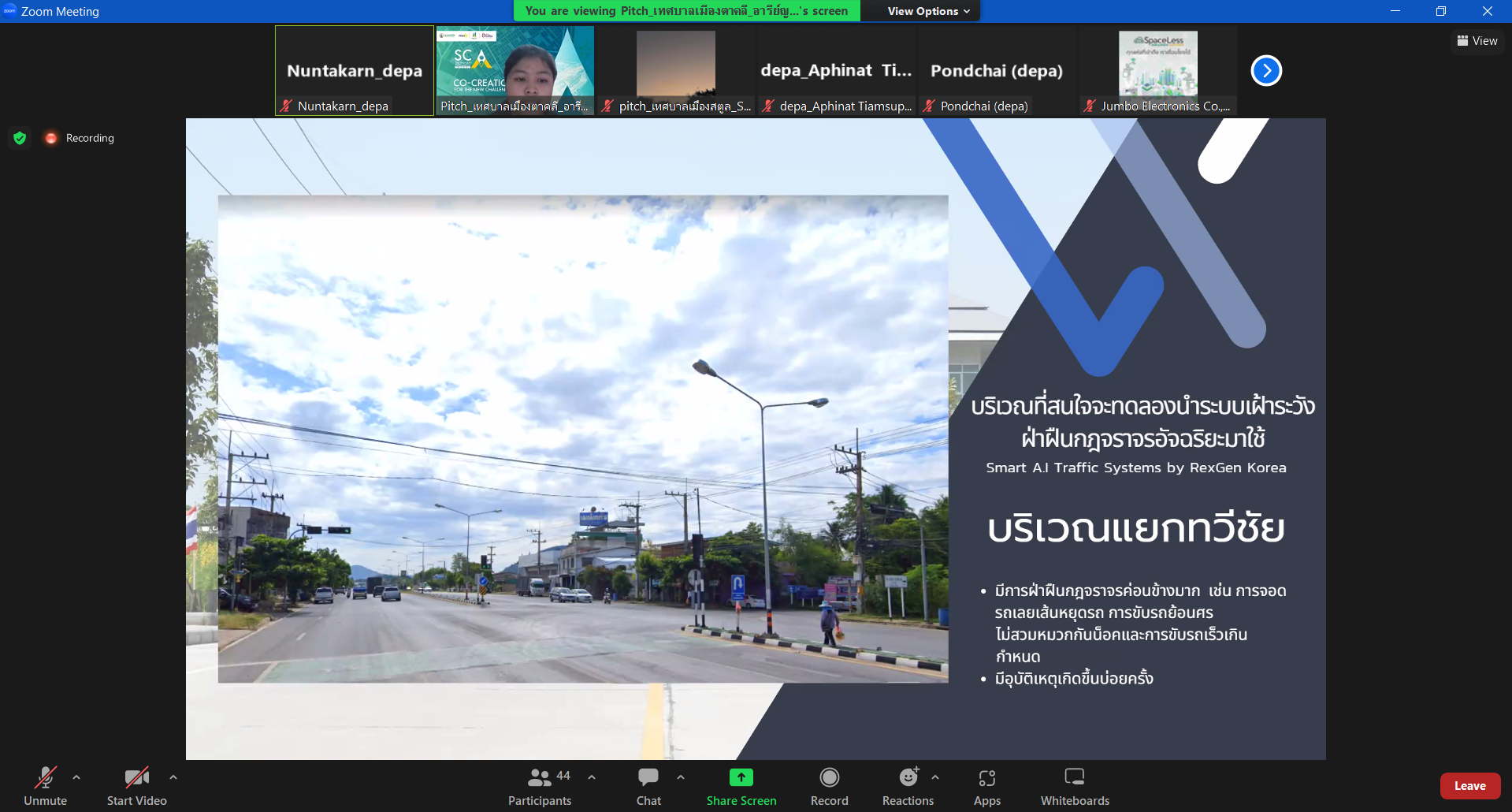
Task: Select depa_Aphinat Tiamsup participant tile
Action: [837, 71]
